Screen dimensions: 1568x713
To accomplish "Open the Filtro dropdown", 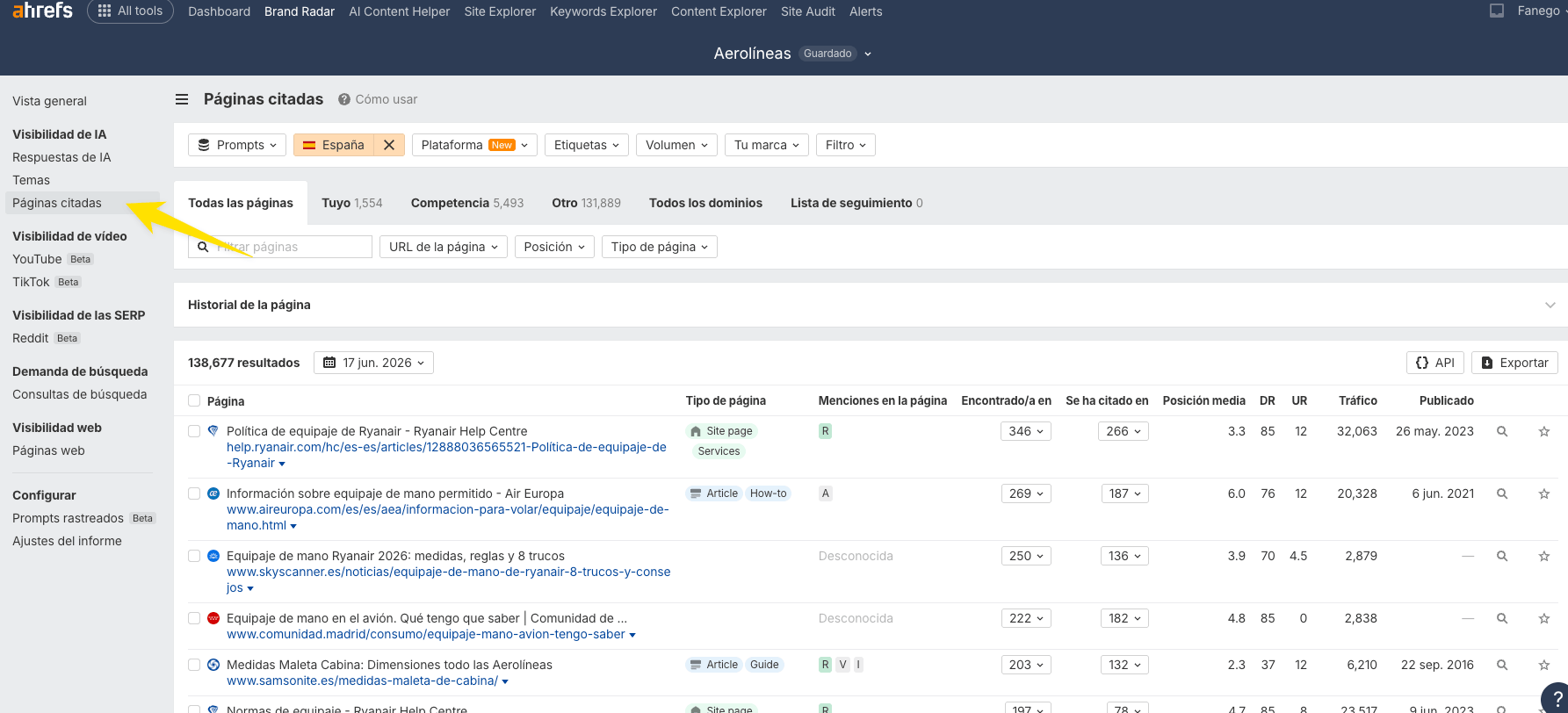I will 846,145.
